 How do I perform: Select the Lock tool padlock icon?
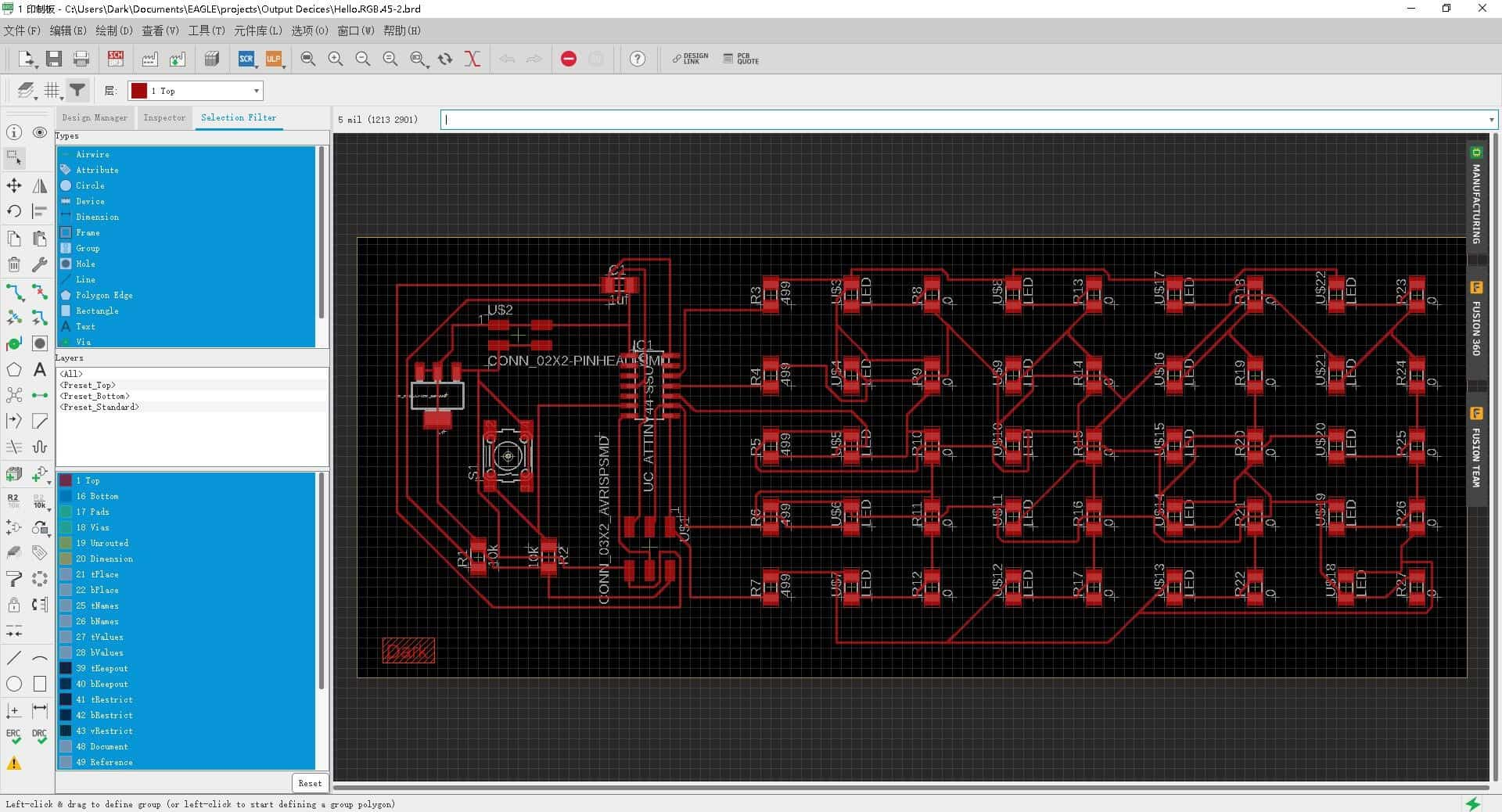14,604
